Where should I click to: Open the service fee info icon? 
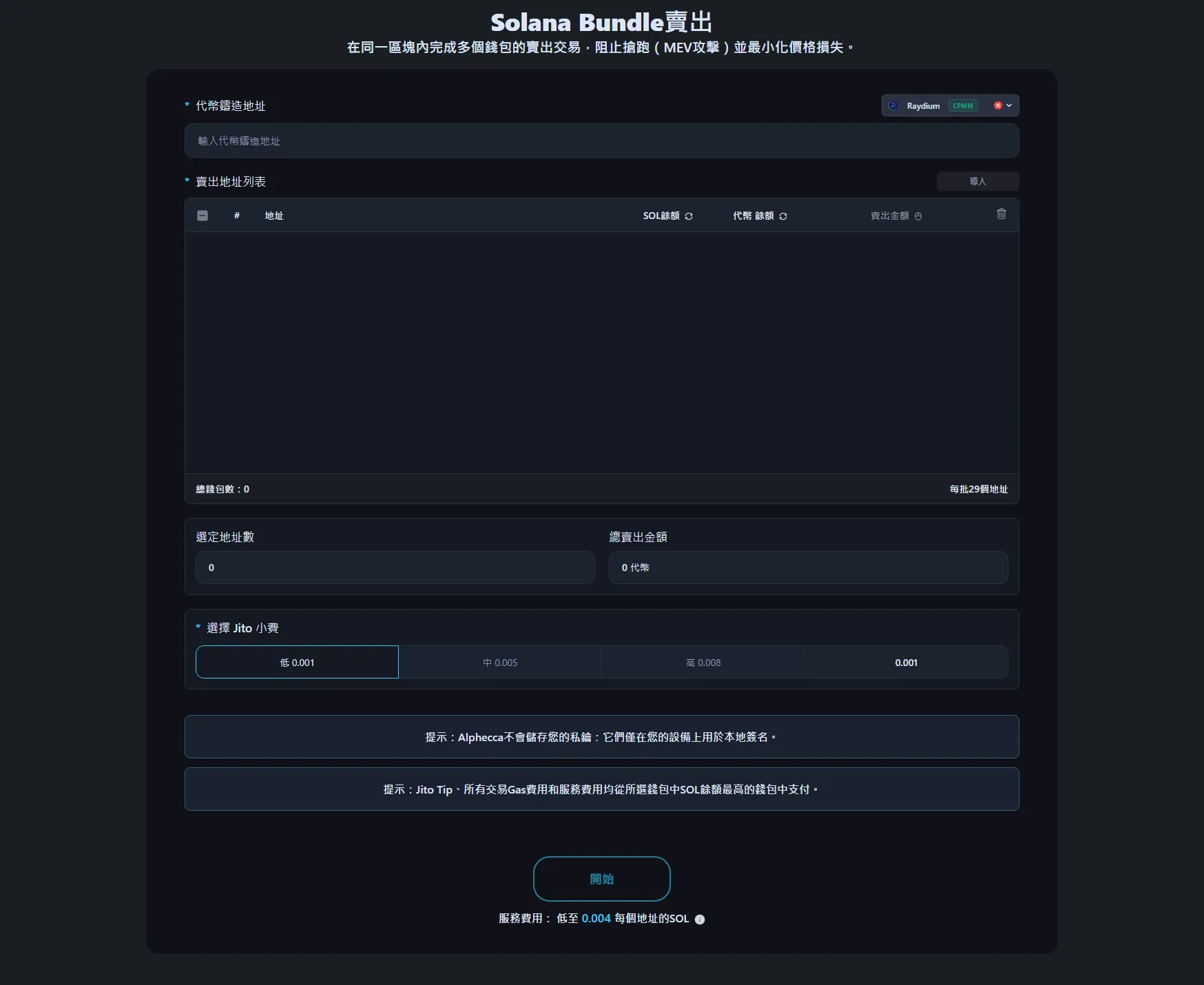point(700,920)
